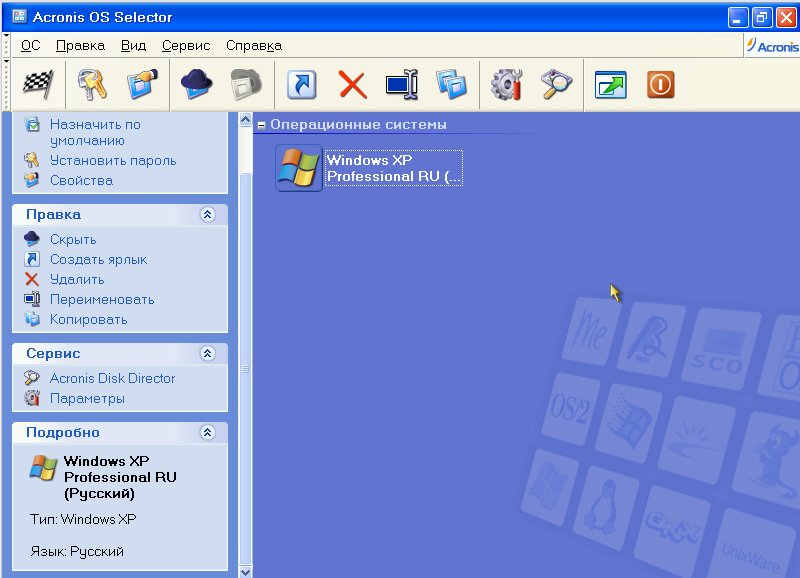Screen dimensions: 800x578
Task: Click the red X icon beside Удалить
Action: [32, 279]
